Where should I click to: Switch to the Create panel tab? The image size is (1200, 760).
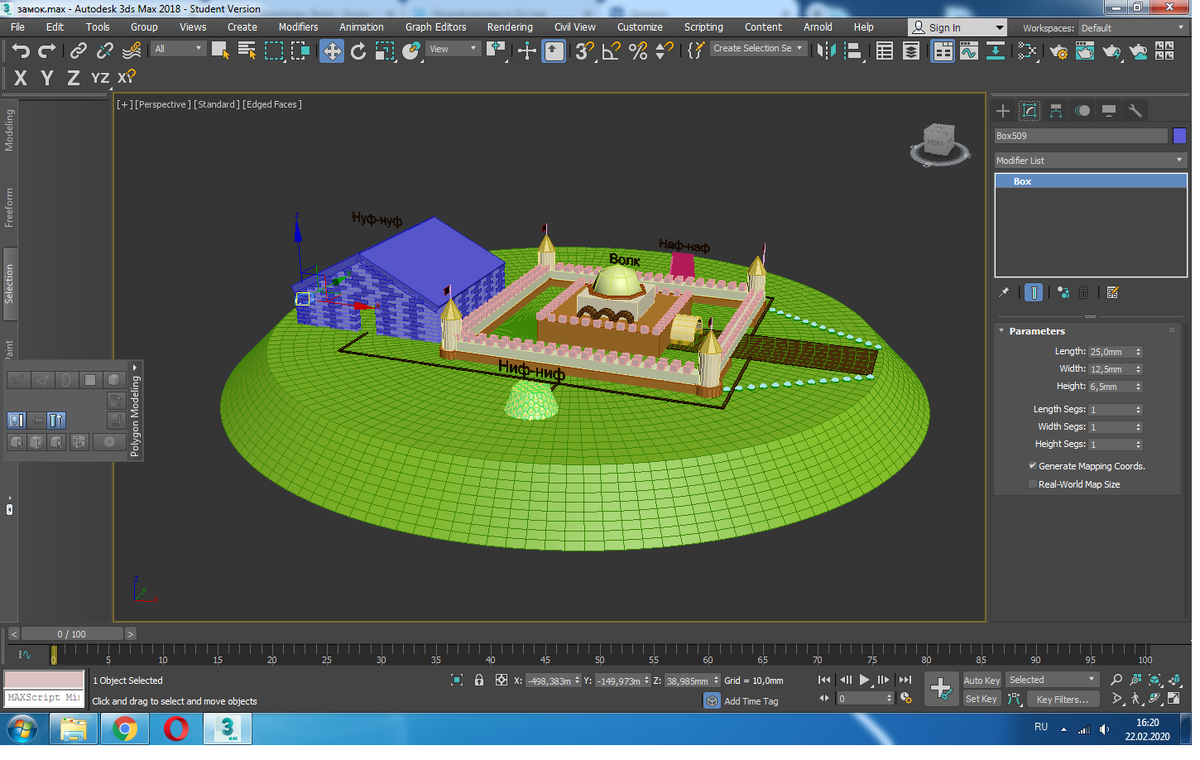[1003, 111]
